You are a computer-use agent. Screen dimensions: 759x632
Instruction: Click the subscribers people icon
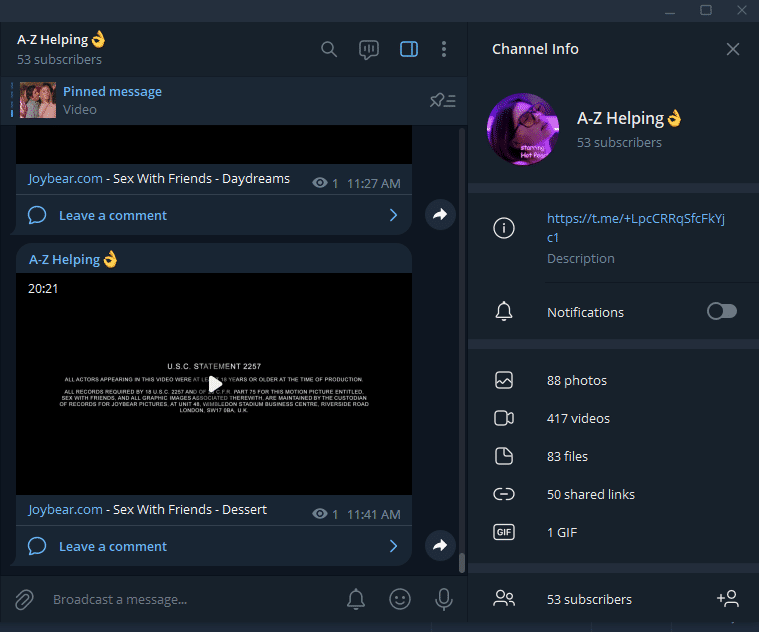pos(504,599)
